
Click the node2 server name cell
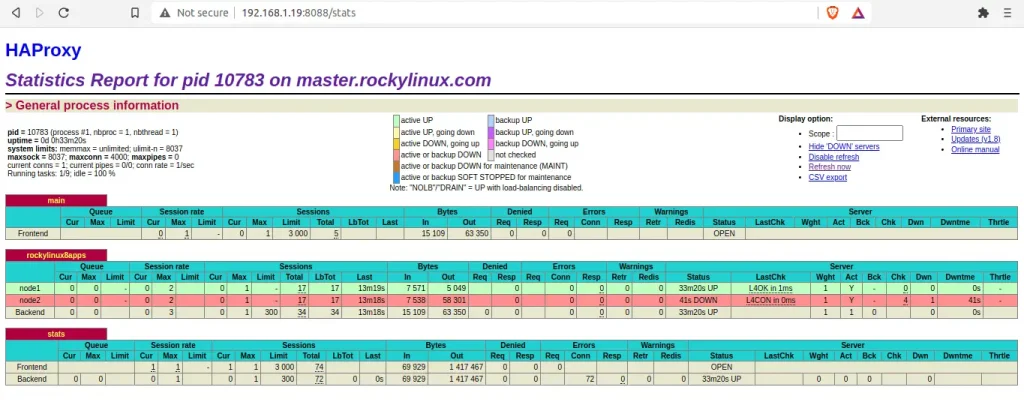[x=28, y=300]
